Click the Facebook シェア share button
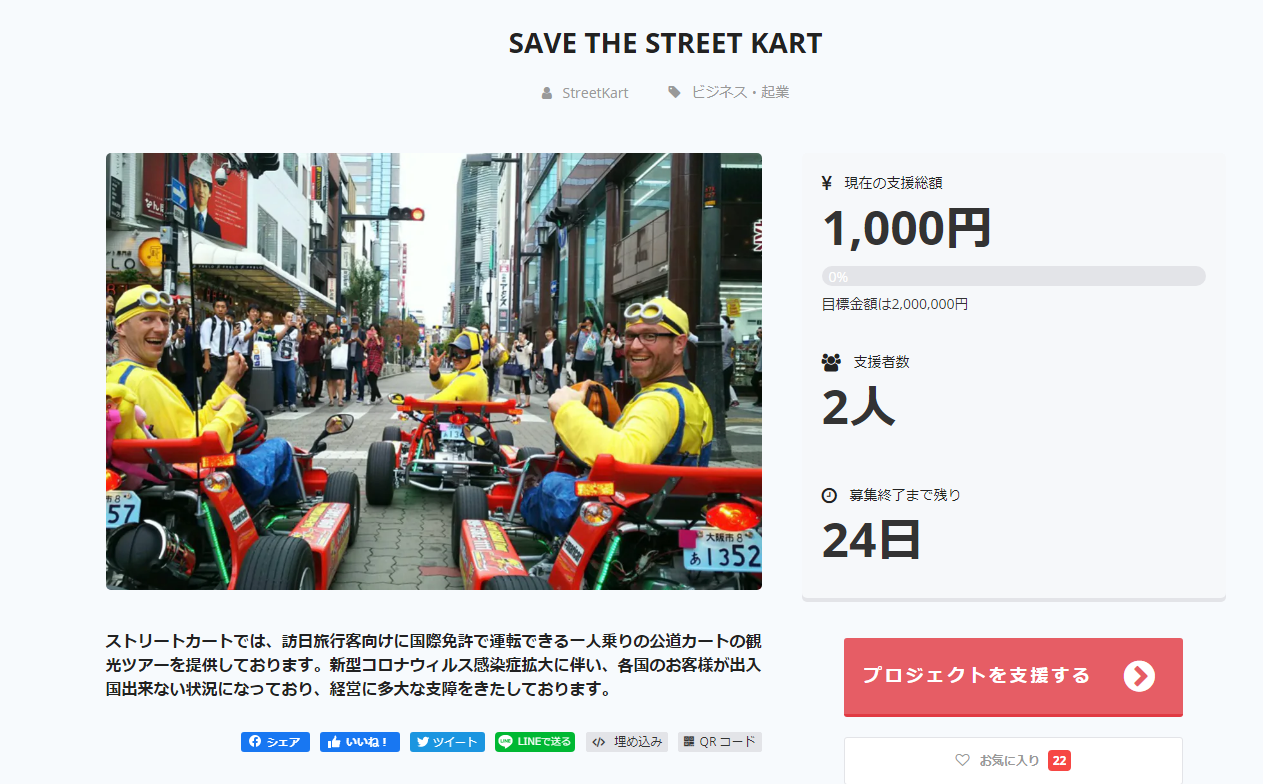Viewport: 1263px width, 784px height. (275, 742)
